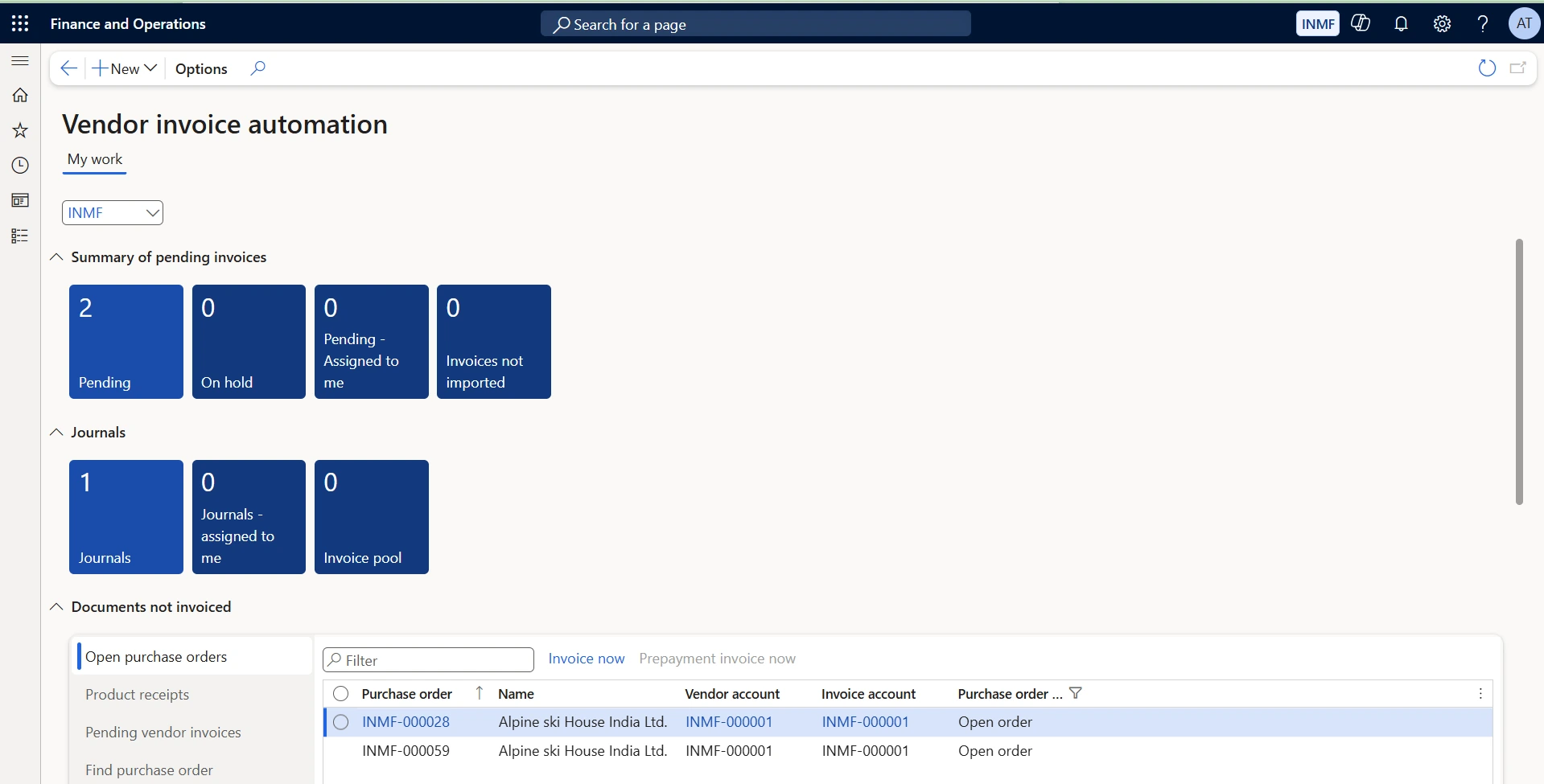Click the grid Filter input field
The image size is (1544, 784).
pos(428,660)
